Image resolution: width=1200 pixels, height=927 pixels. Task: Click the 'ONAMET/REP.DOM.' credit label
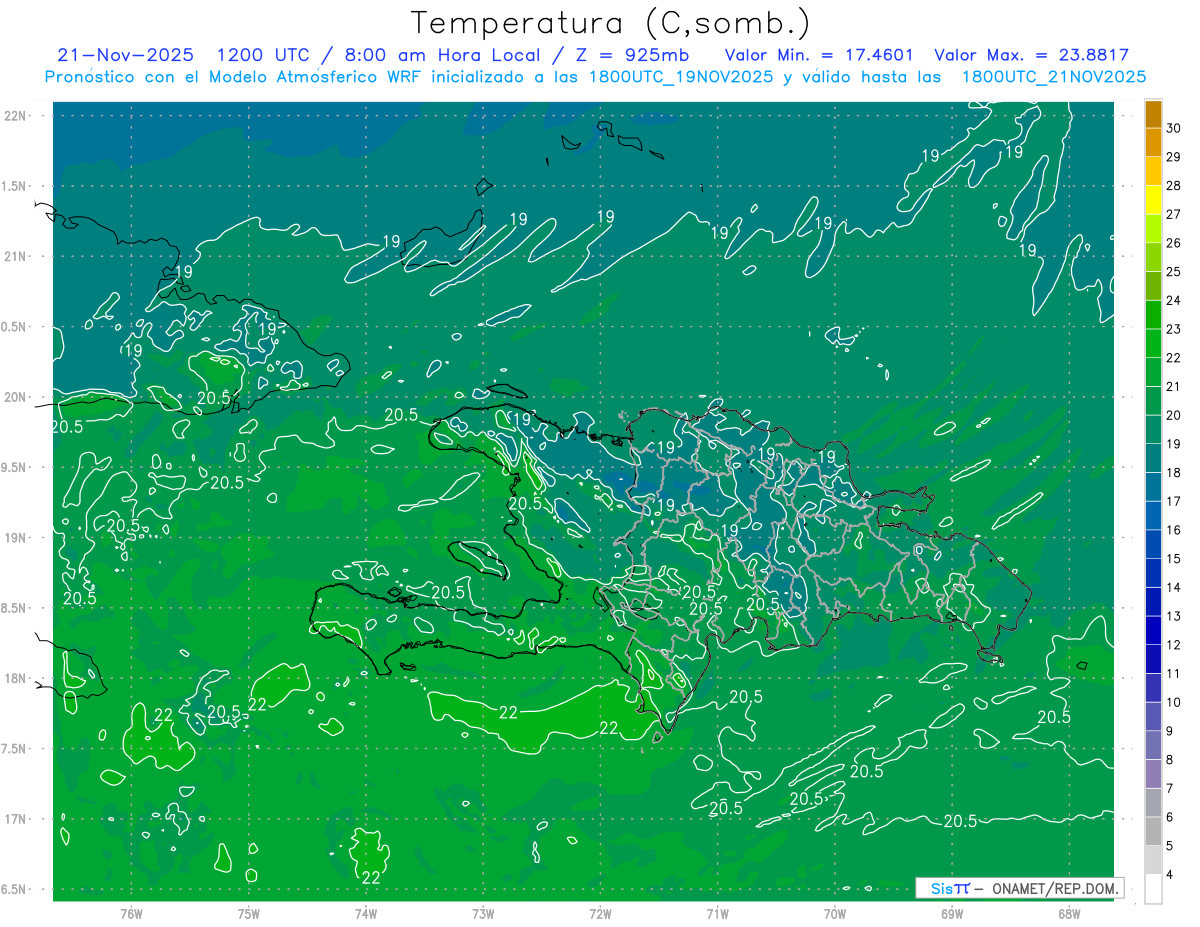tap(1056, 888)
